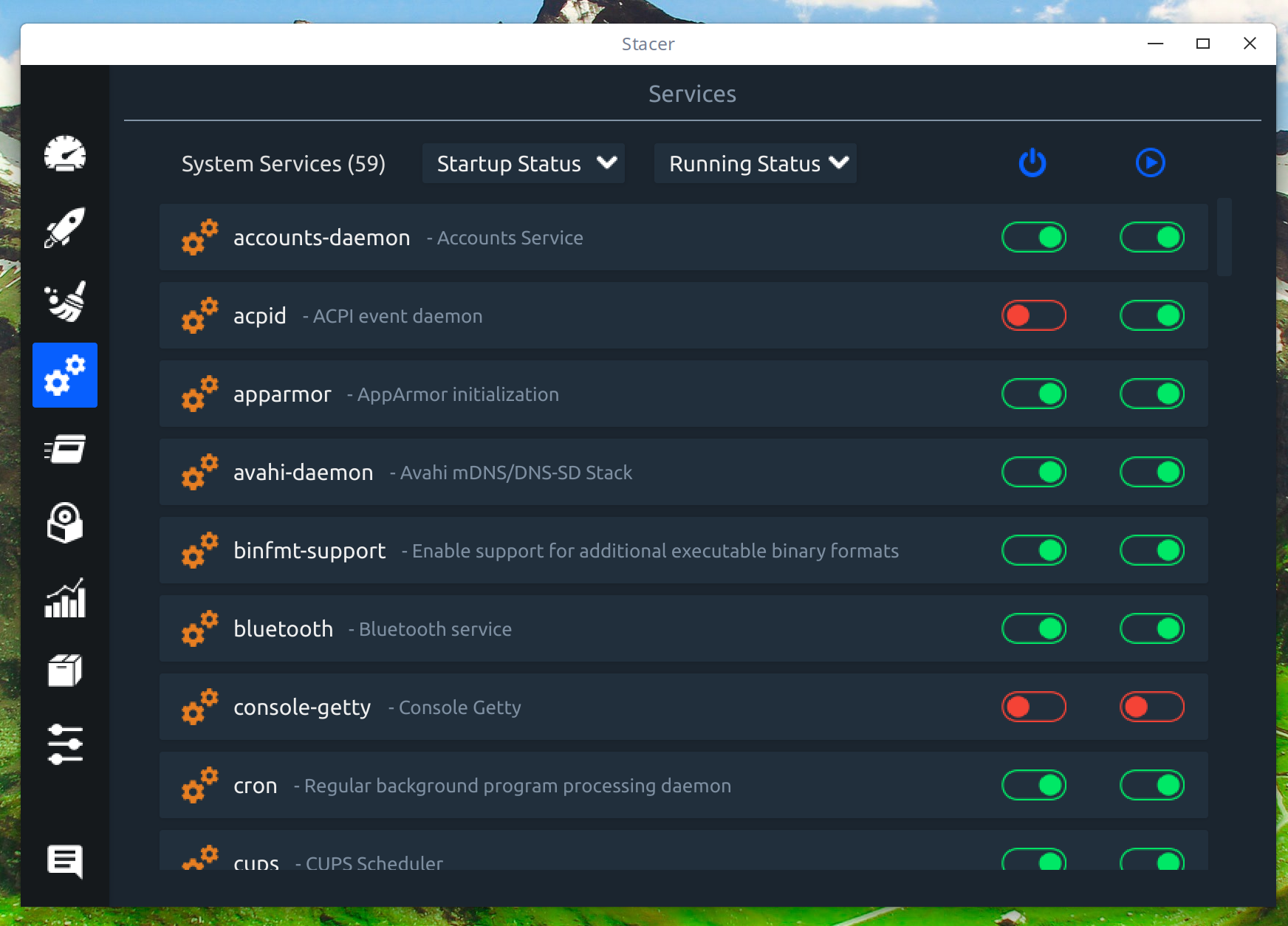
Task: Stop avahi-daemon running toggle
Action: tap(1152, 472)
